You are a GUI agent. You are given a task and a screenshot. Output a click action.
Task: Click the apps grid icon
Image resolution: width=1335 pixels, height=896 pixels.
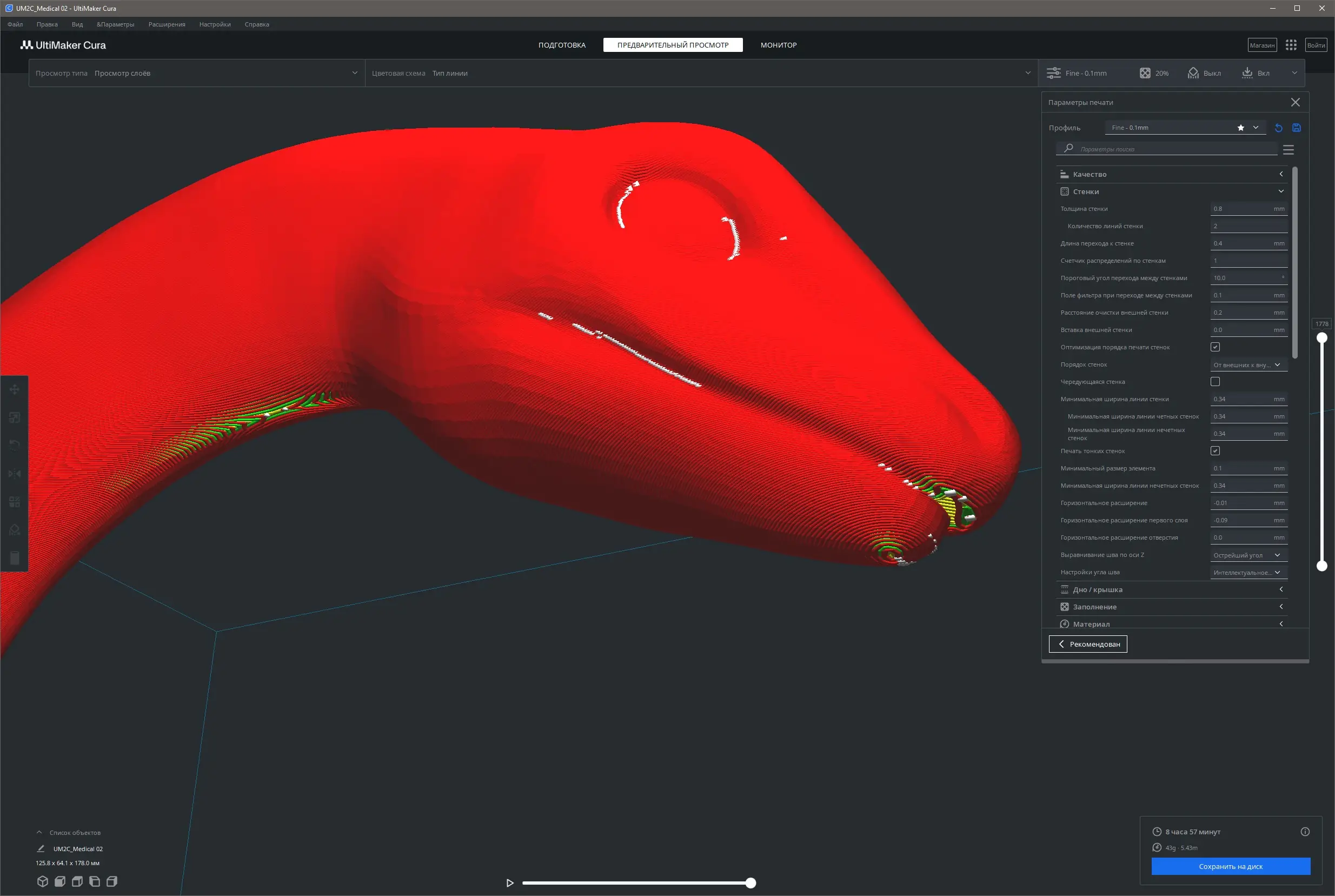point(1291,45)
